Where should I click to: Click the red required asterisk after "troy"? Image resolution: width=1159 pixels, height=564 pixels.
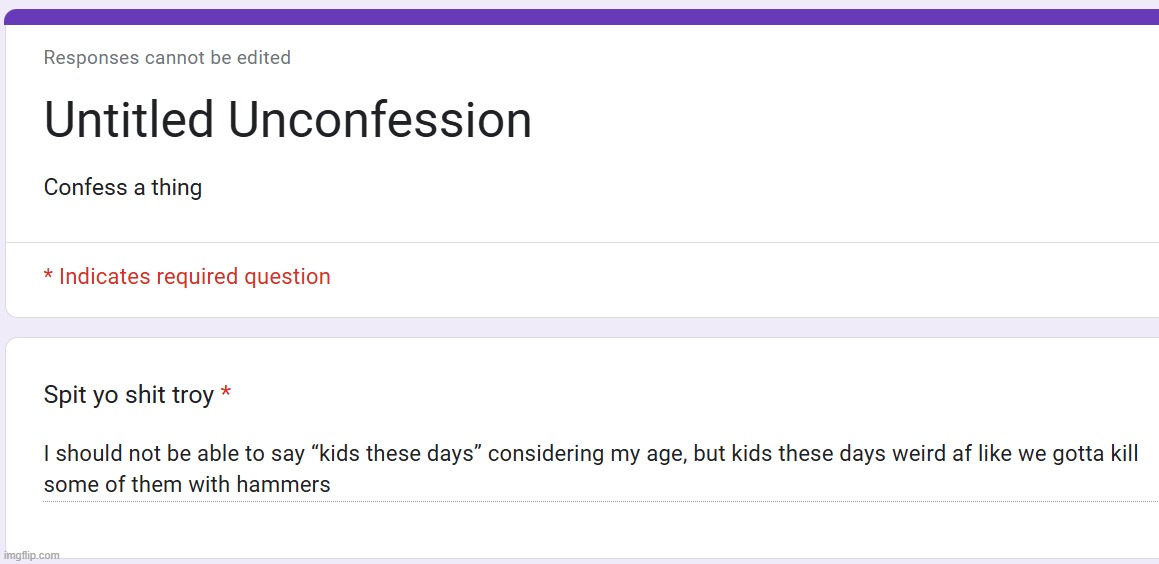(225, 392)
